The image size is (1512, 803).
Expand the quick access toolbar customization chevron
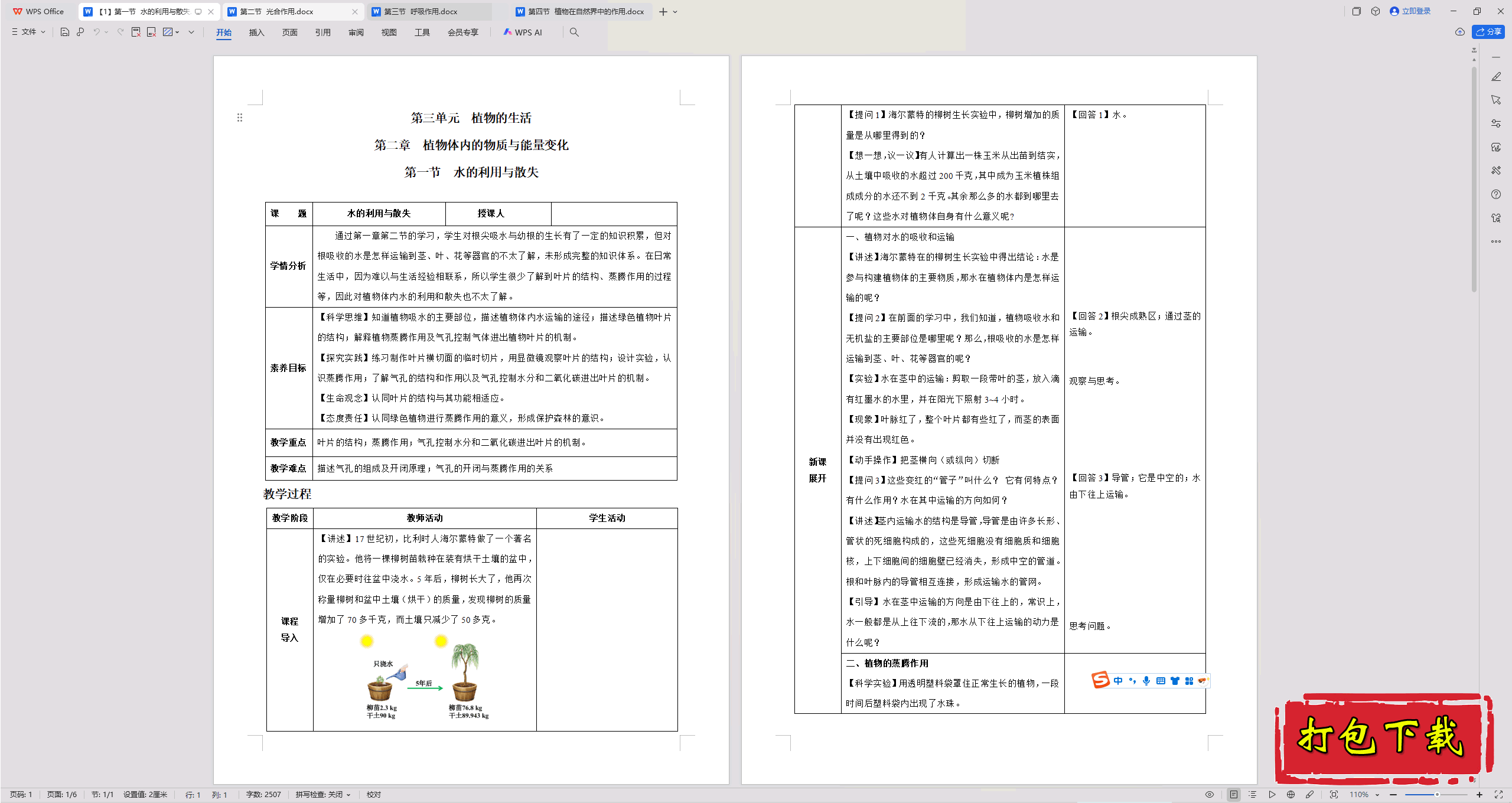point(191,32)
